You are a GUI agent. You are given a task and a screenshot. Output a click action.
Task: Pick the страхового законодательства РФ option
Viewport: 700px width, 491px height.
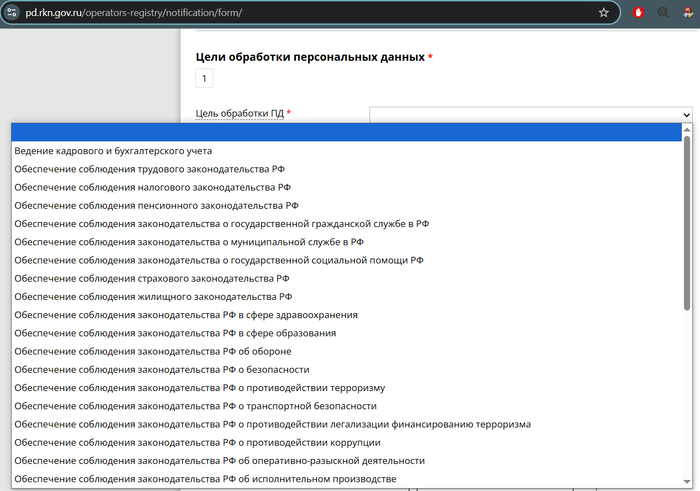click(152, 278)
